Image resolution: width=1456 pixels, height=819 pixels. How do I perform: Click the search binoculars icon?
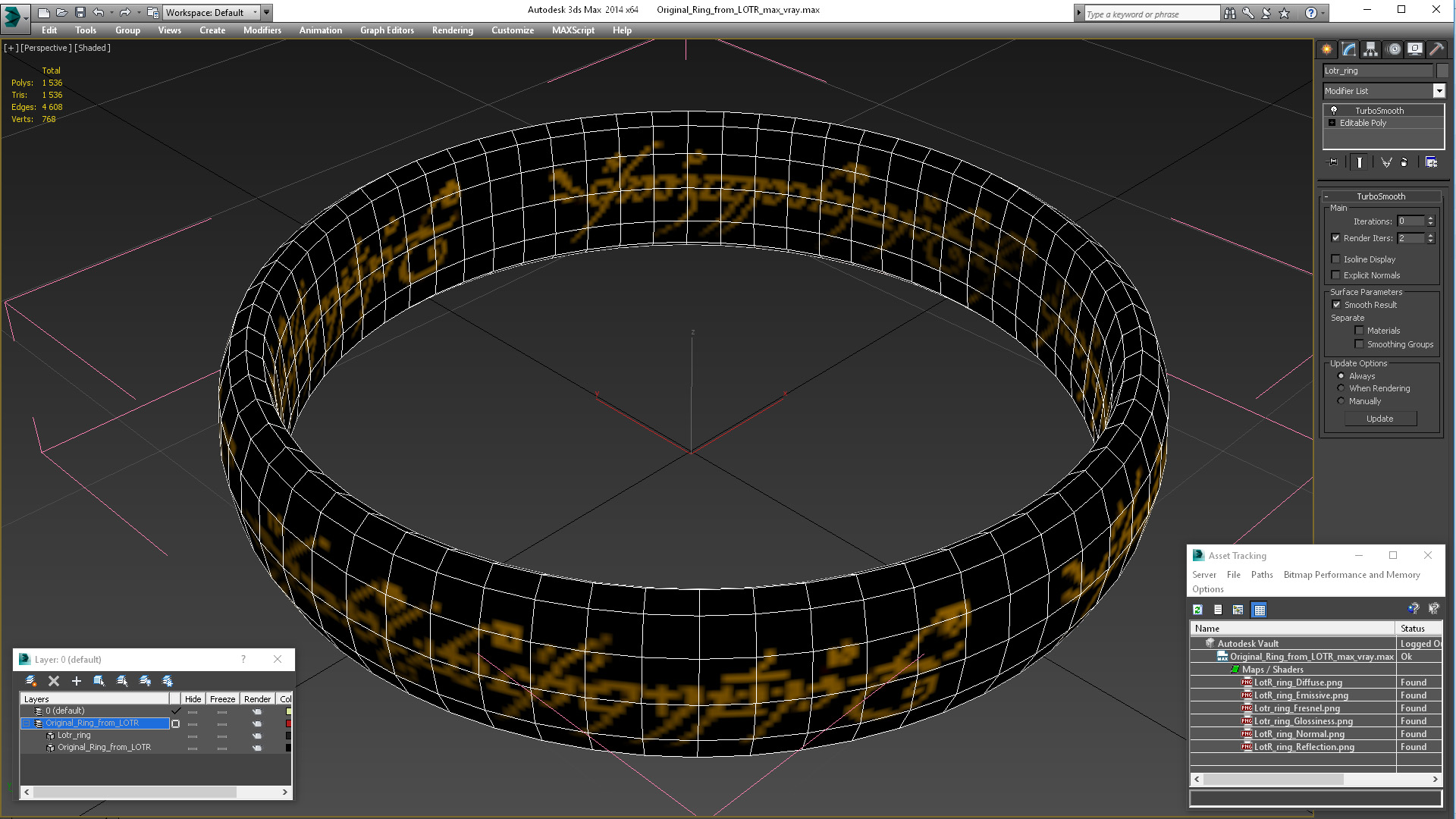pyautogui.click(x=1230, y=13)
